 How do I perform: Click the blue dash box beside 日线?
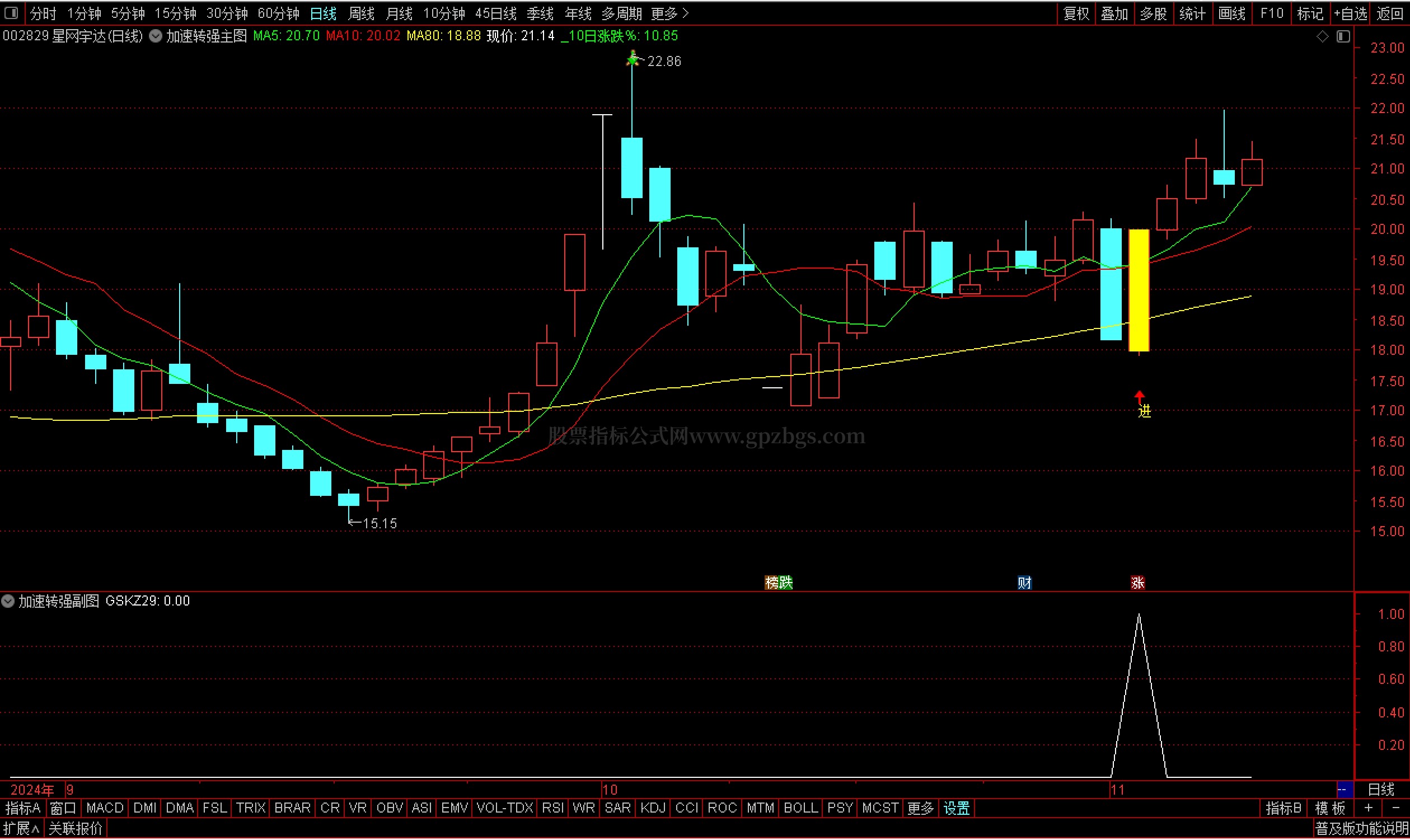click(1345, 790)
